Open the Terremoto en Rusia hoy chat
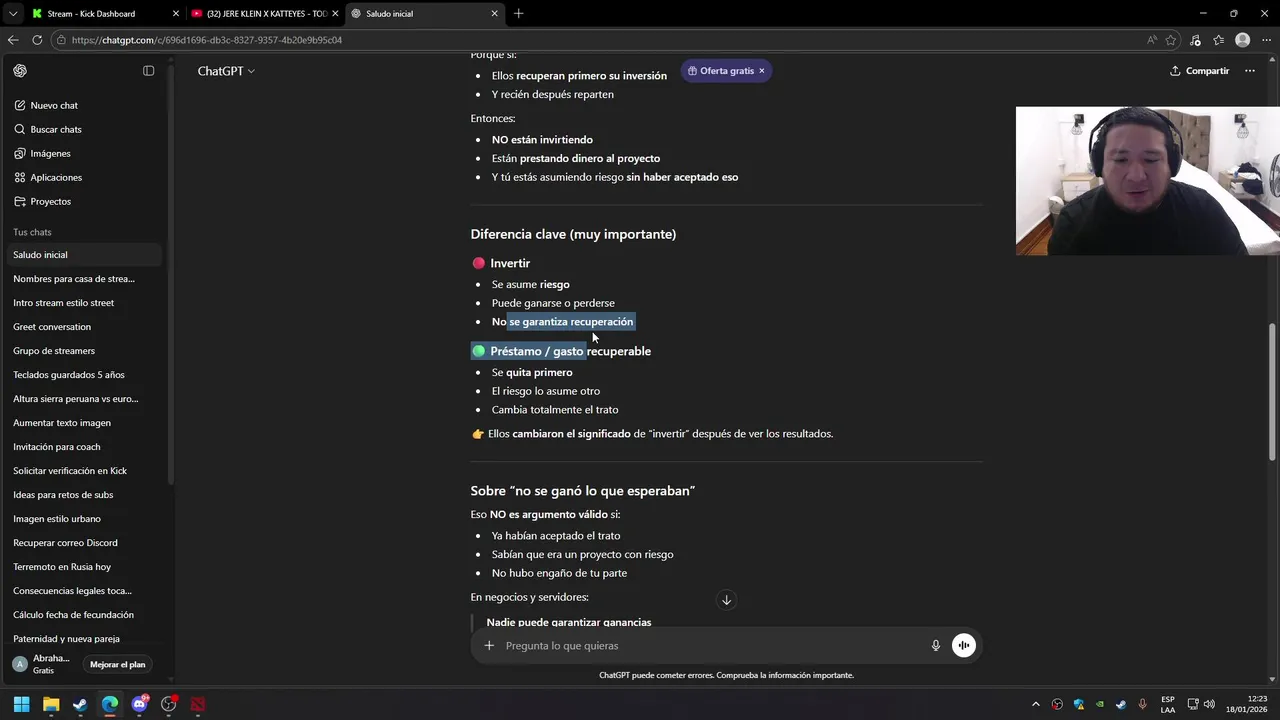 coord(62,567)
